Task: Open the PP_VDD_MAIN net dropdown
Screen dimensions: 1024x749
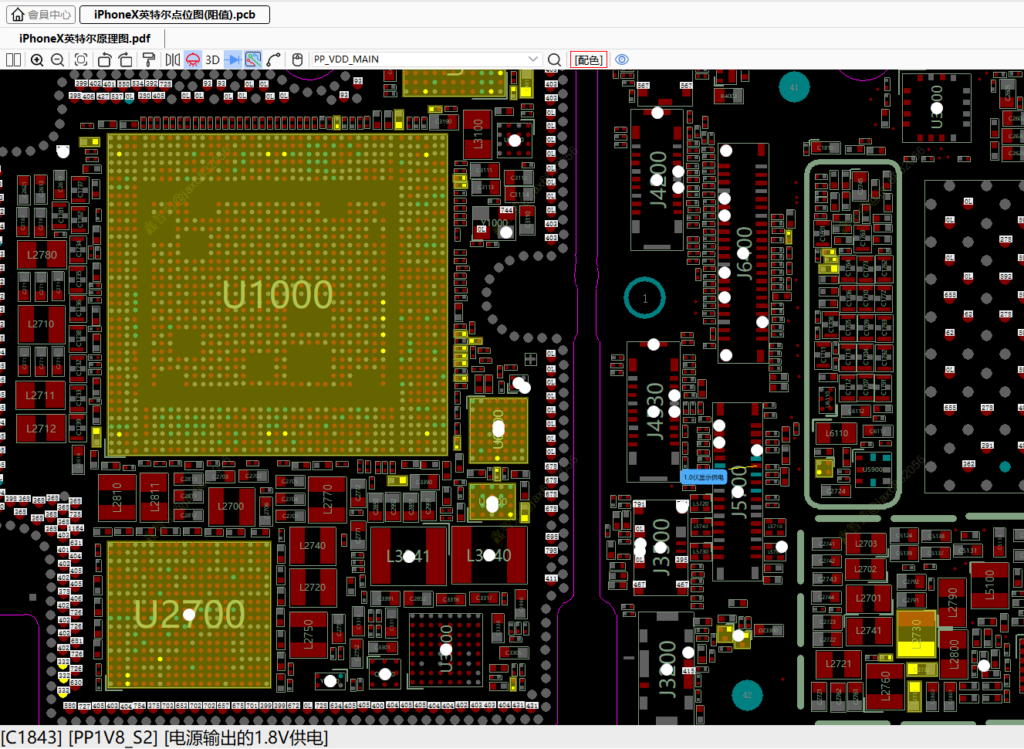Action: [x=533, y=59]
